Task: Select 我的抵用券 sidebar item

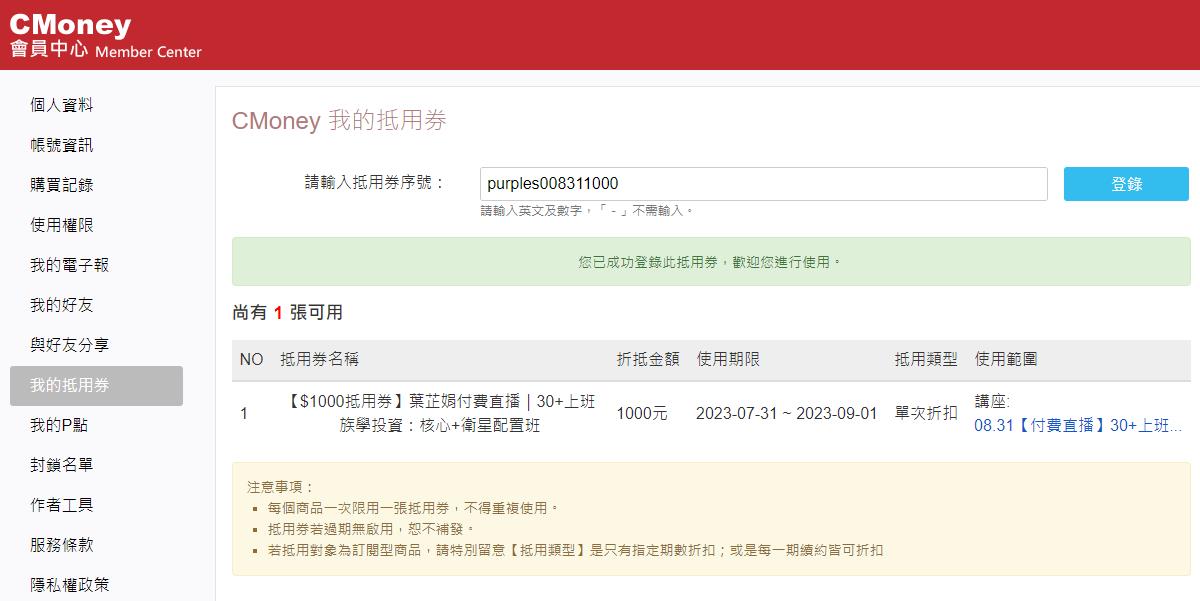Action: 96,386
